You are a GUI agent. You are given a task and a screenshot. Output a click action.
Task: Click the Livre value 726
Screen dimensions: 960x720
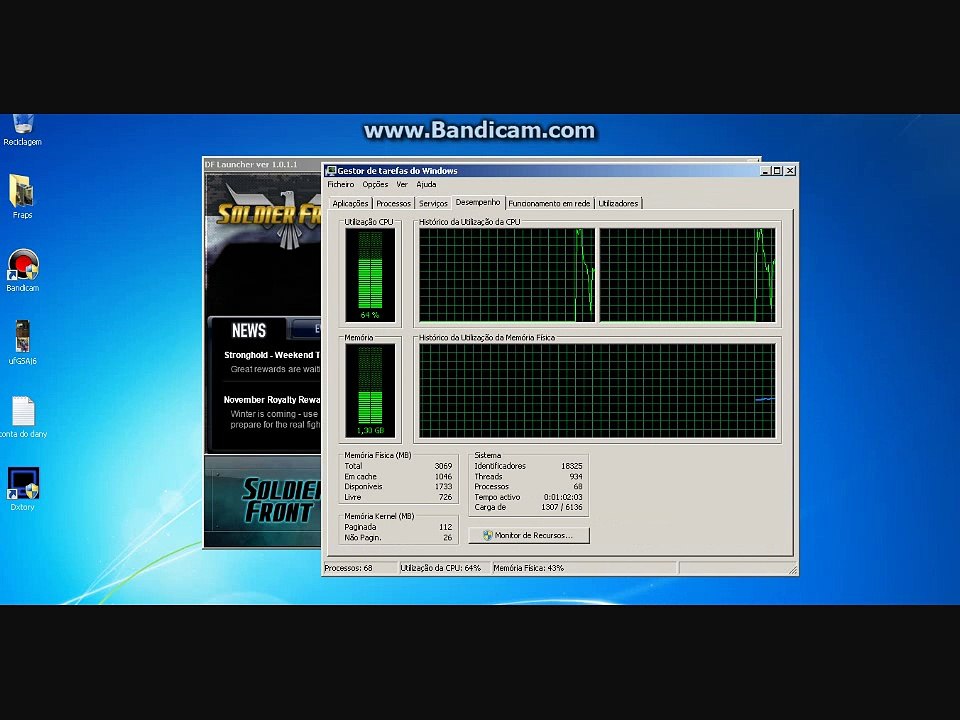446,497
